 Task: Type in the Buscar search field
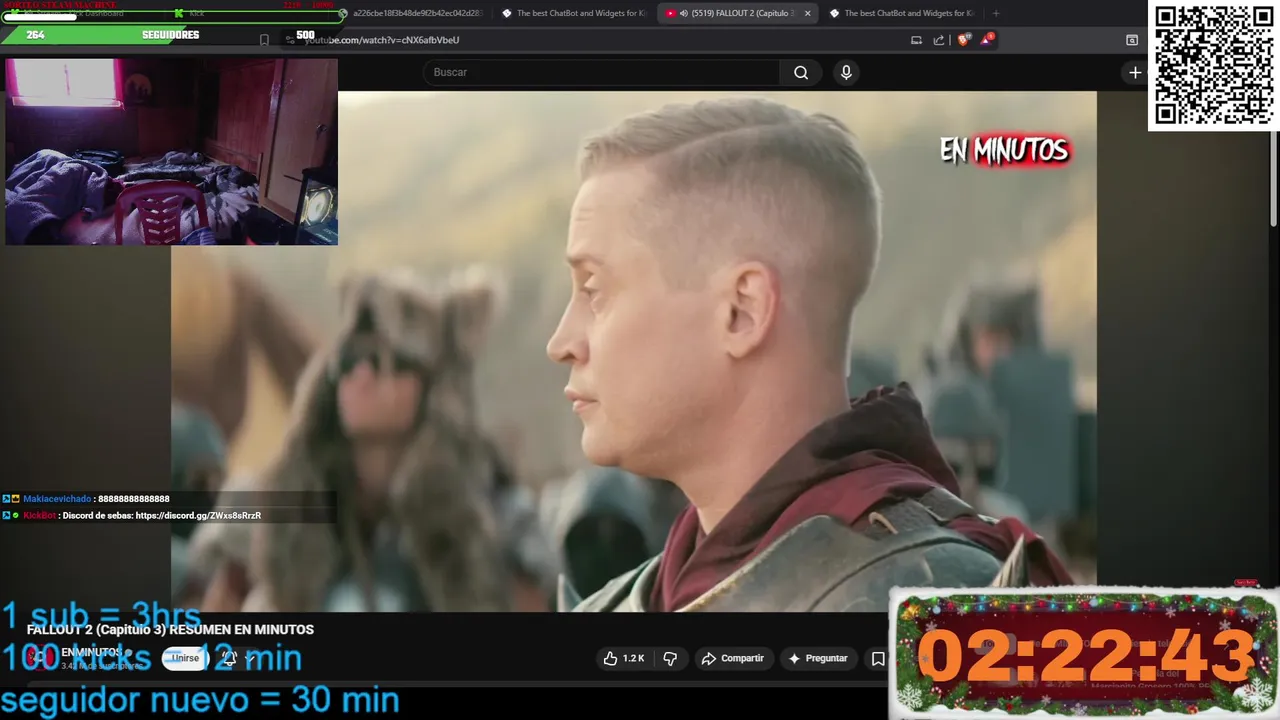click(x=600, y=72)
